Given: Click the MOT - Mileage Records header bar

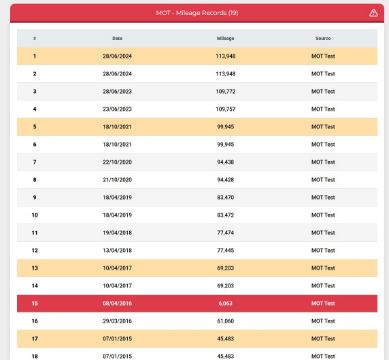Looking at the screenshot, I should click(197, 13).
